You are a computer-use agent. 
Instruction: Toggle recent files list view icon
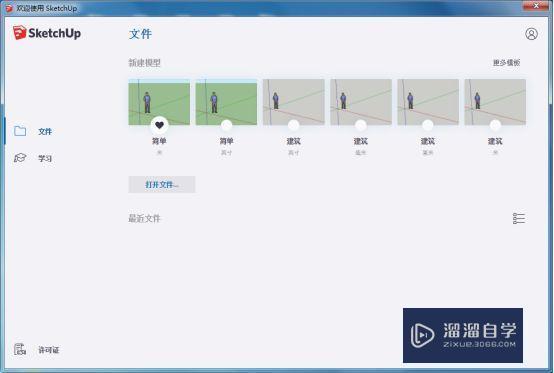(519, 218)
